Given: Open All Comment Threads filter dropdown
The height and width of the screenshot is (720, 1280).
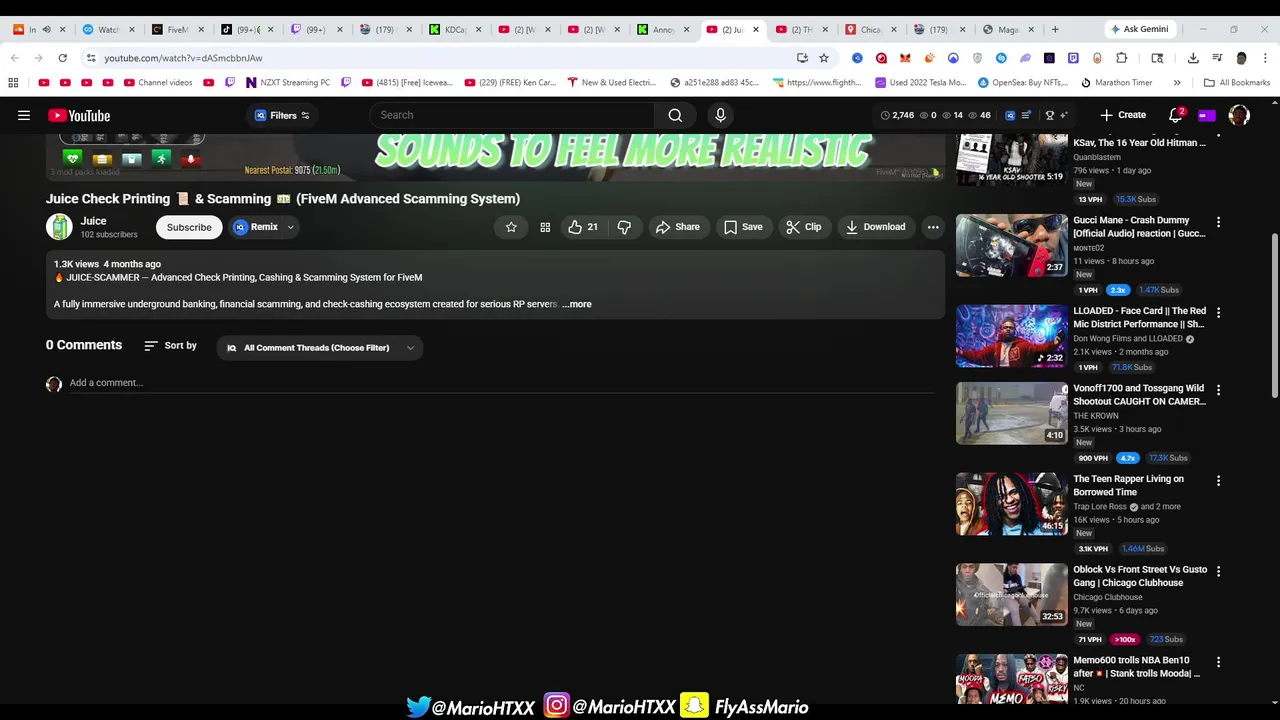Looking at the screenshot, I should pyautogui.click(x=320, y=348).
